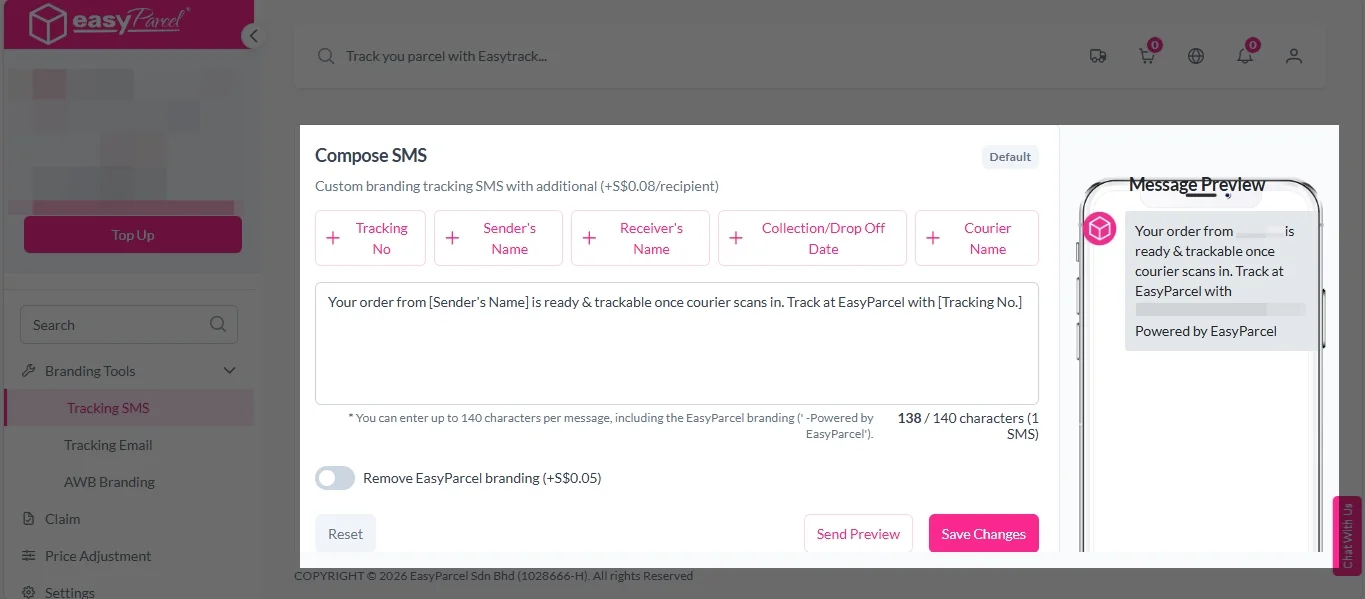Collapse the Branding Tools menu chevron
This screenshot has height=599, width=1365.
(230, 371)
